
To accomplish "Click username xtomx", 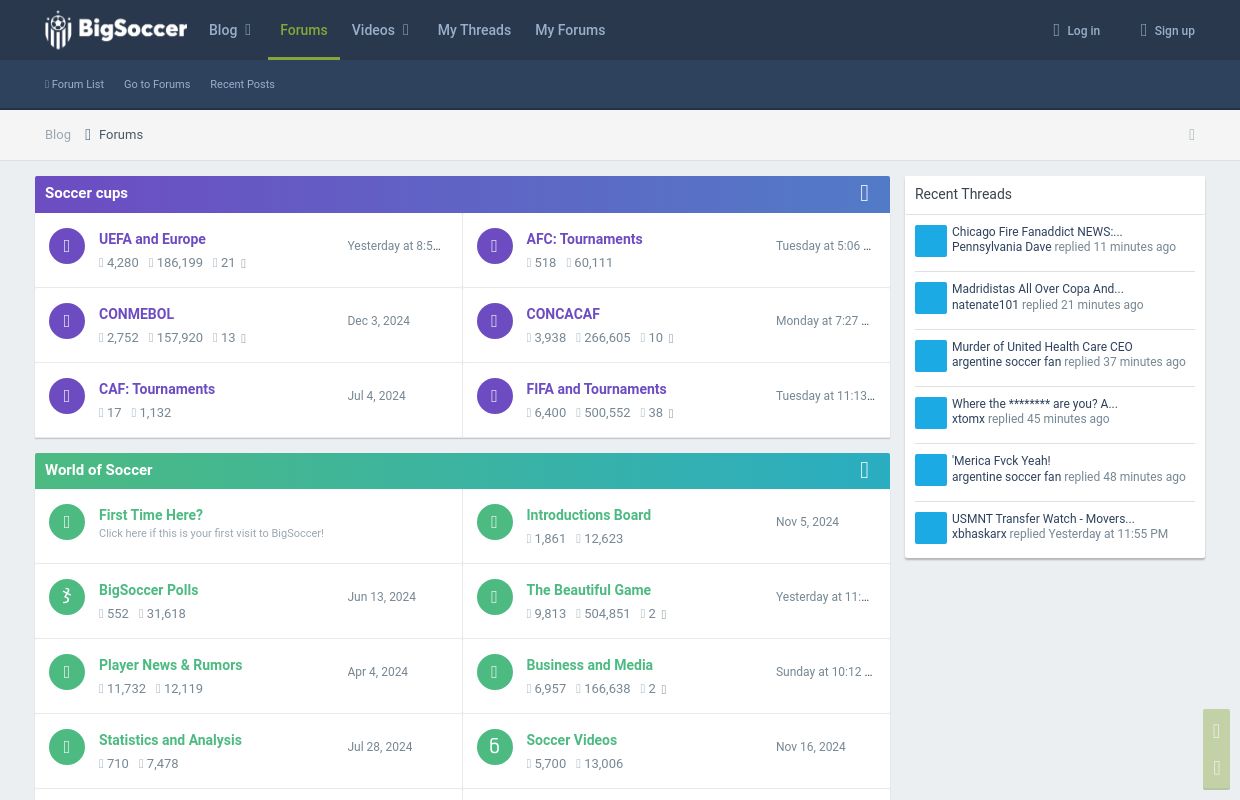I will [x=968, y=419].
